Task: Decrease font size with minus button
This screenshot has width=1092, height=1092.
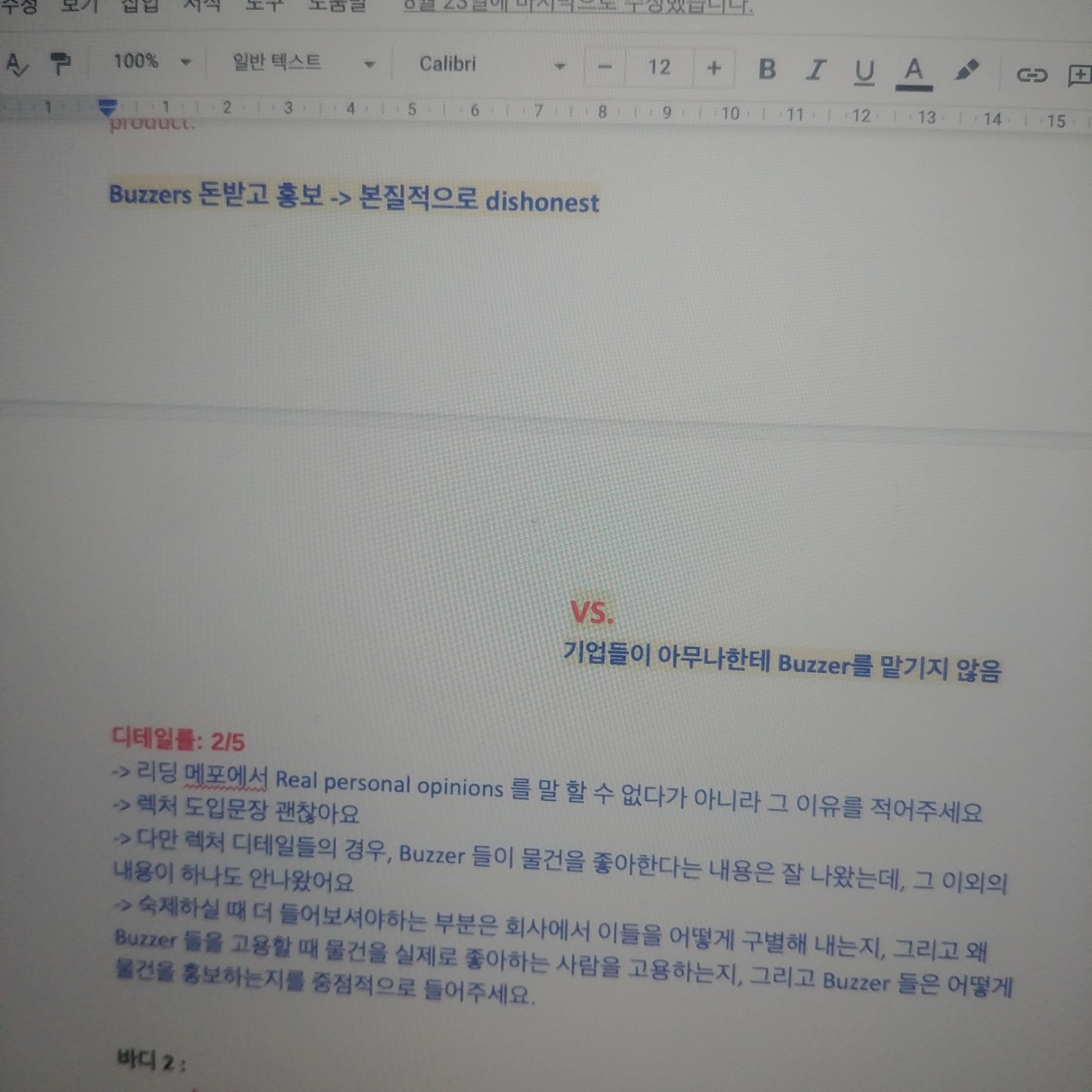Action: click(x=604, y=67)
